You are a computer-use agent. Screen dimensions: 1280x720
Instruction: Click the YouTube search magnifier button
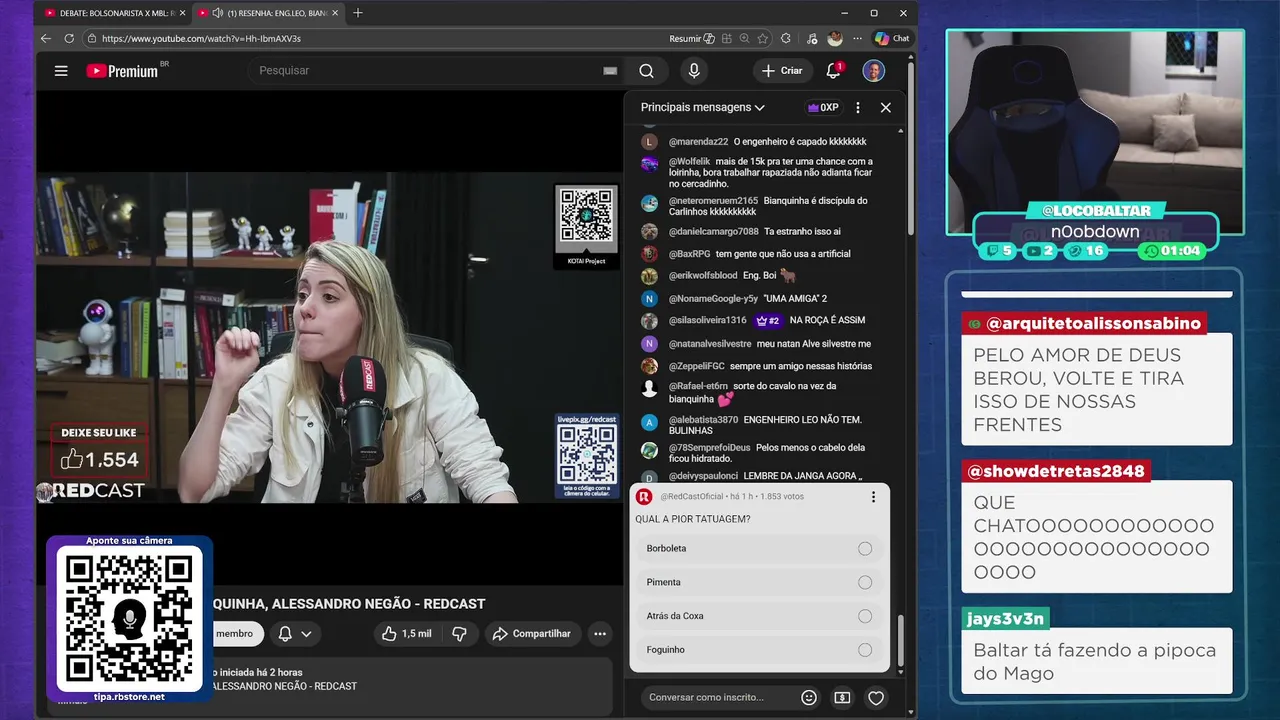(647, 71)
